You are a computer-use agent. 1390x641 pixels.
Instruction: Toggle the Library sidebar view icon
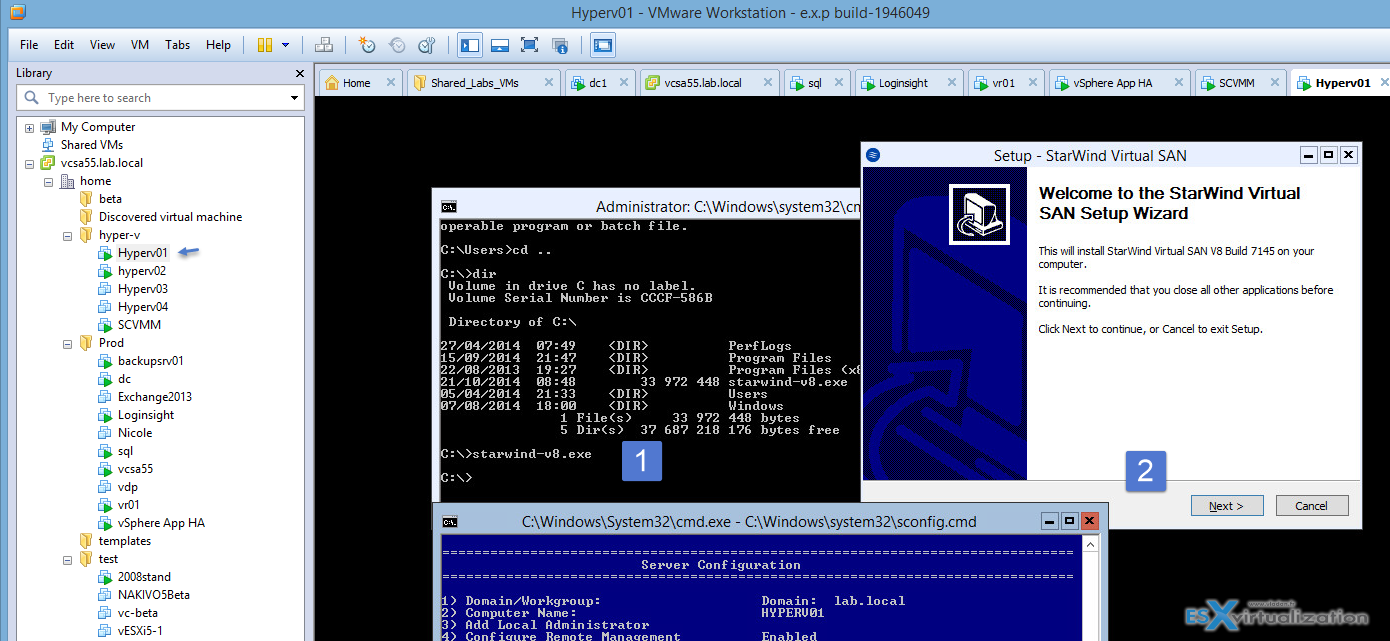click(x=470, y=45)
